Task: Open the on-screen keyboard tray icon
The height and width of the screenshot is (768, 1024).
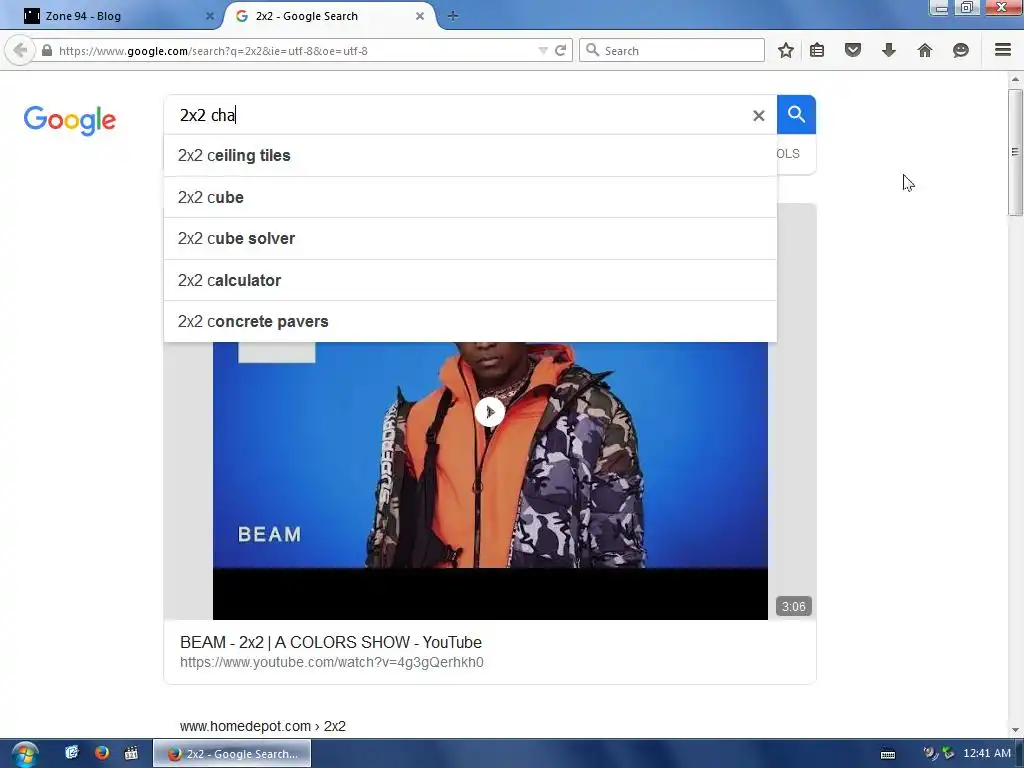Action: (888, 754)
